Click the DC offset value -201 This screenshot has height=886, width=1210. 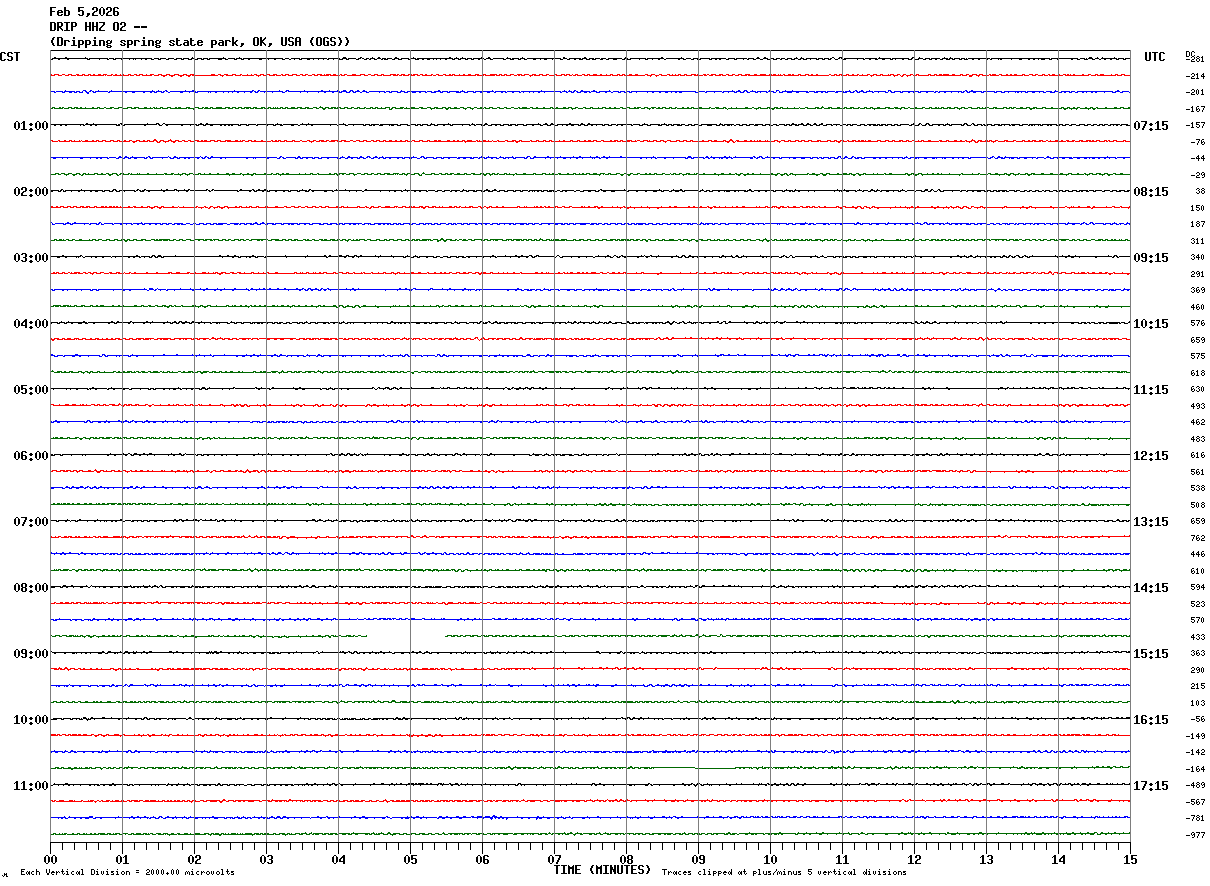pos(1195,93)
